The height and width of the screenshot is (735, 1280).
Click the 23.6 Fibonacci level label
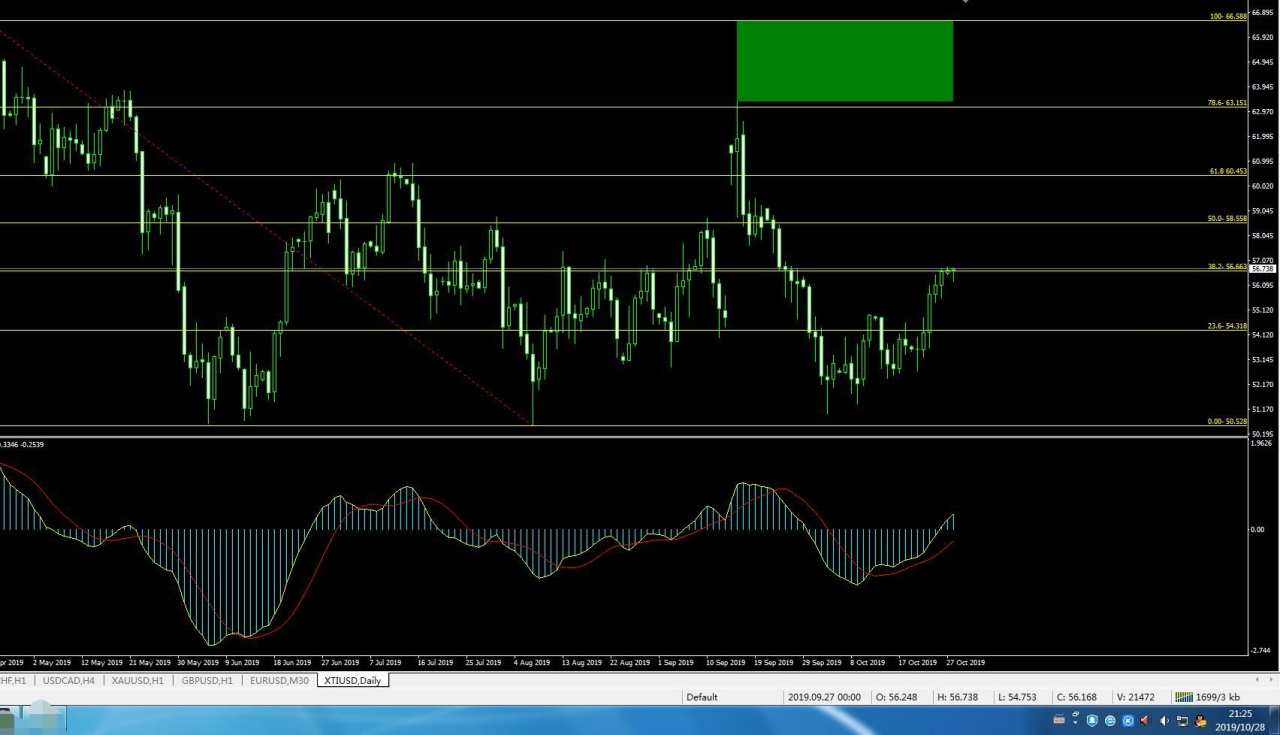pyautogui.click(x=1228, y=326)
